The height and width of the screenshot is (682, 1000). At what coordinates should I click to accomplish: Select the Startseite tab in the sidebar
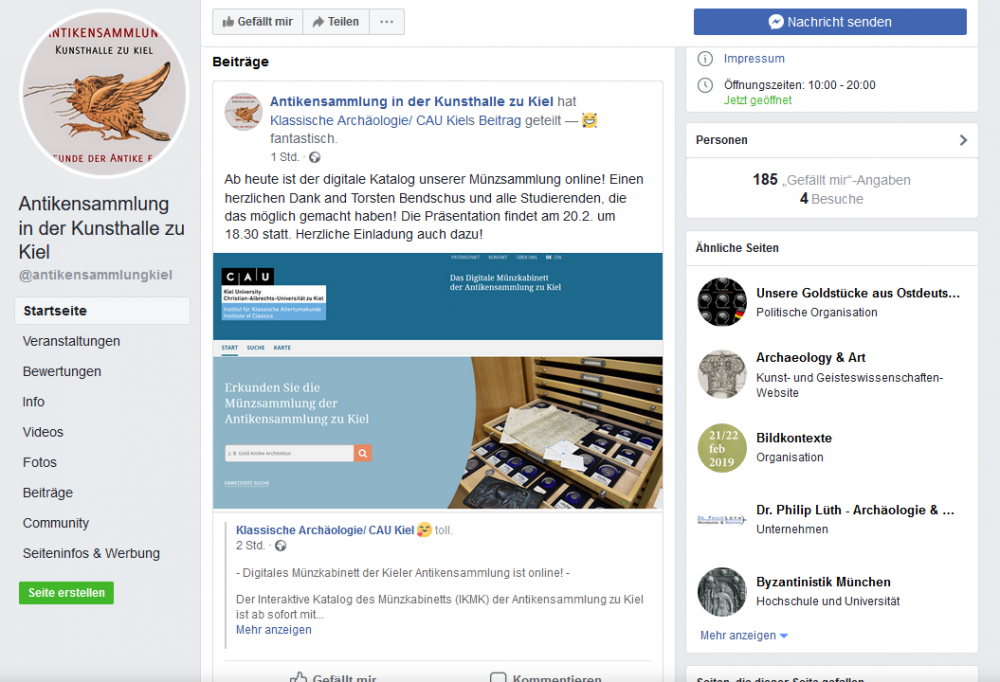[x=102, y=311]
